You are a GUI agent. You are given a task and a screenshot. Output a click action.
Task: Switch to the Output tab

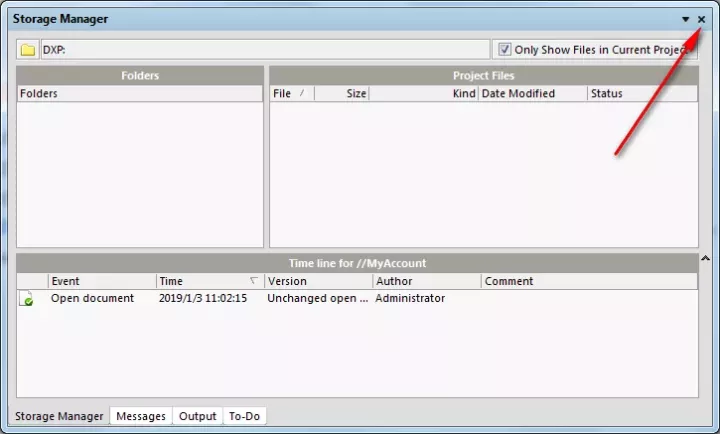click(x=197, y=416)
